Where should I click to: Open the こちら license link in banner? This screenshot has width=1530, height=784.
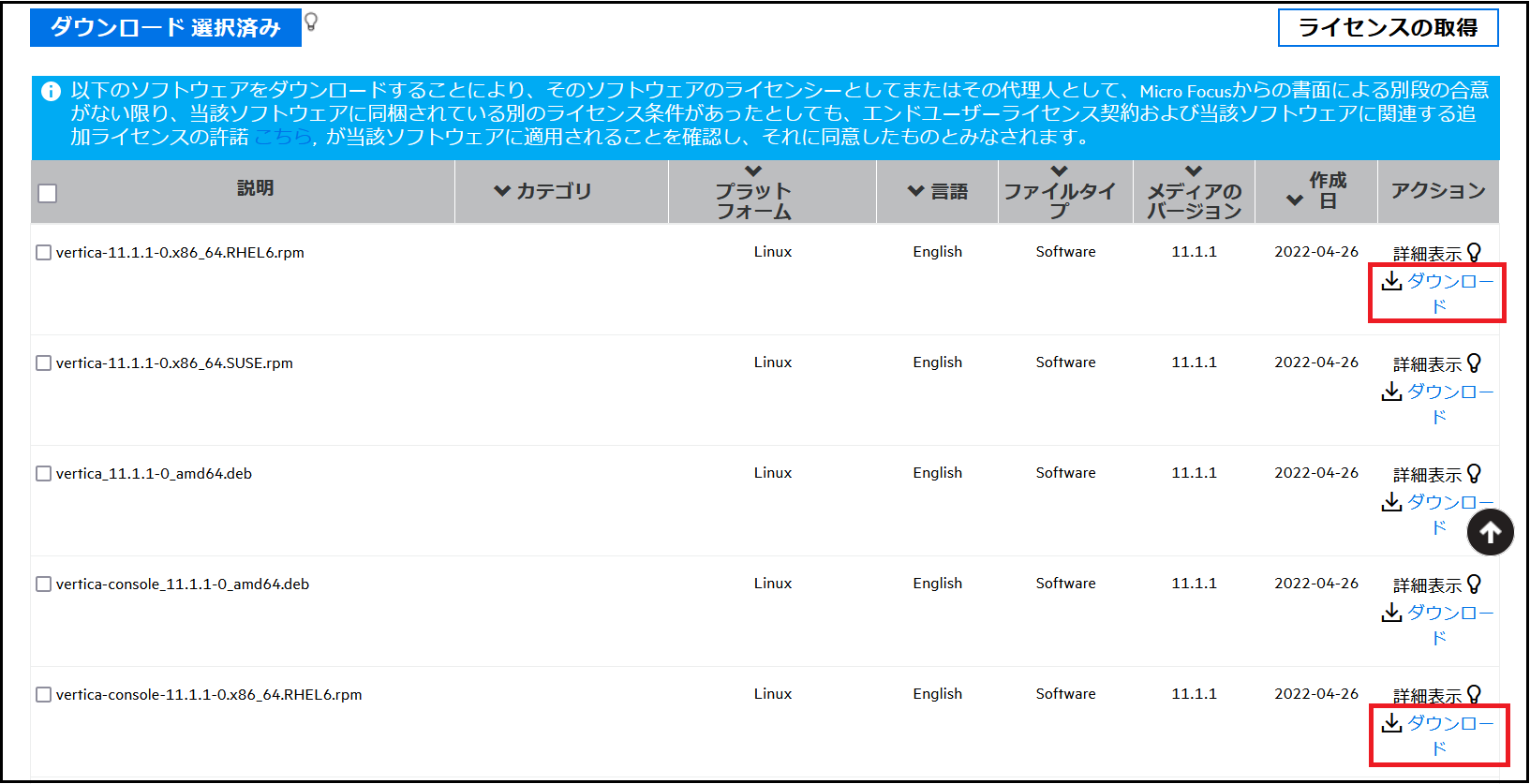(282, 137)
